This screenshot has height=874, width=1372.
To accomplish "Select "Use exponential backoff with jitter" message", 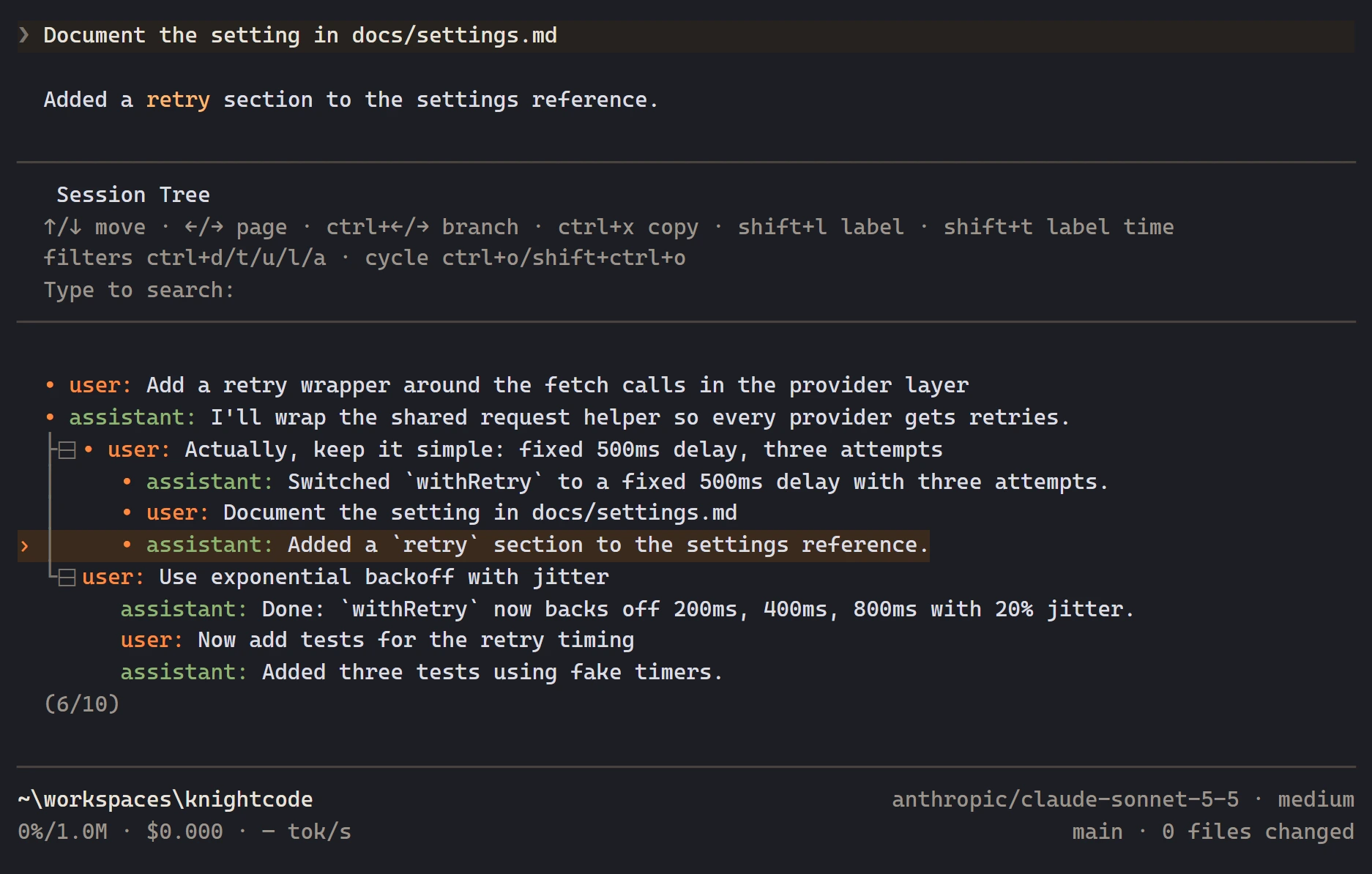I will coord(346,578).
